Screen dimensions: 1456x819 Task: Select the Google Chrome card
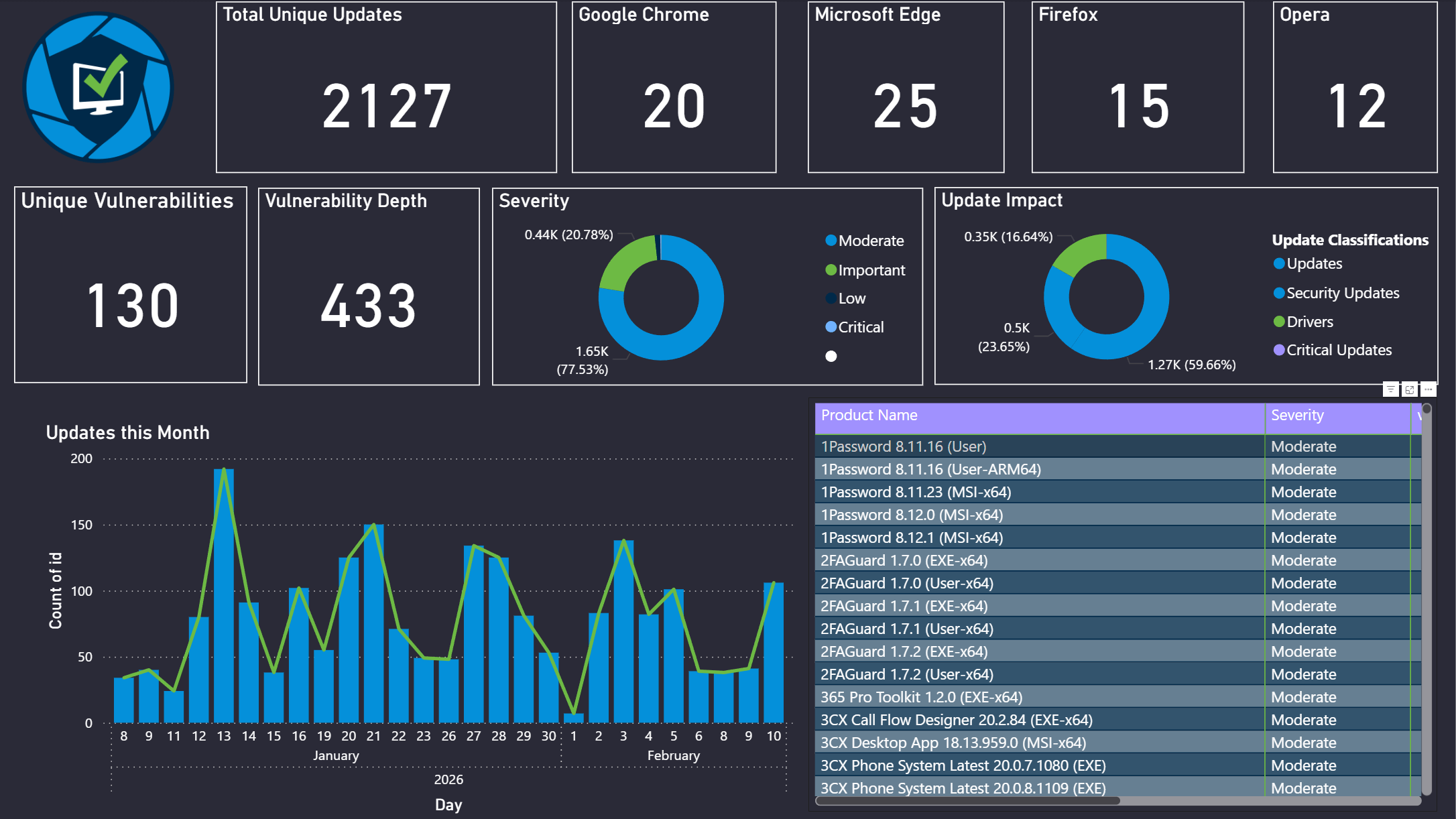pos(674,87)
